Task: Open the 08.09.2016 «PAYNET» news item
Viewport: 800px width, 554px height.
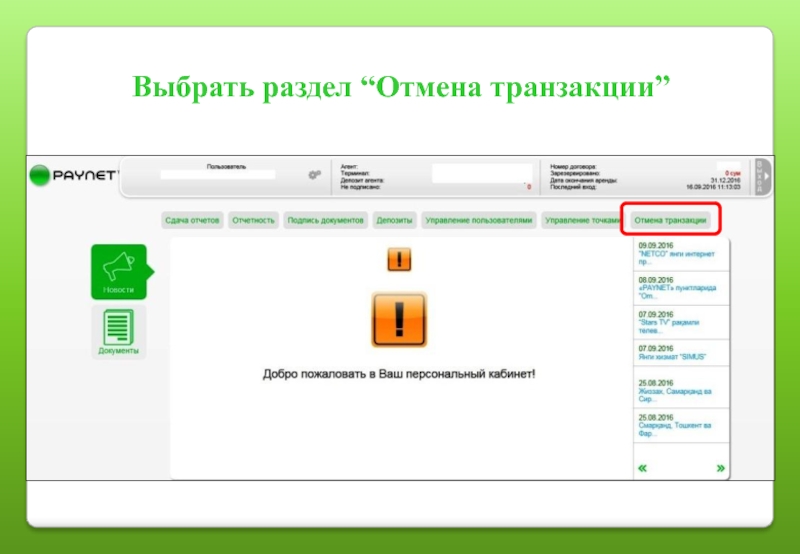Action: (681, 288)
